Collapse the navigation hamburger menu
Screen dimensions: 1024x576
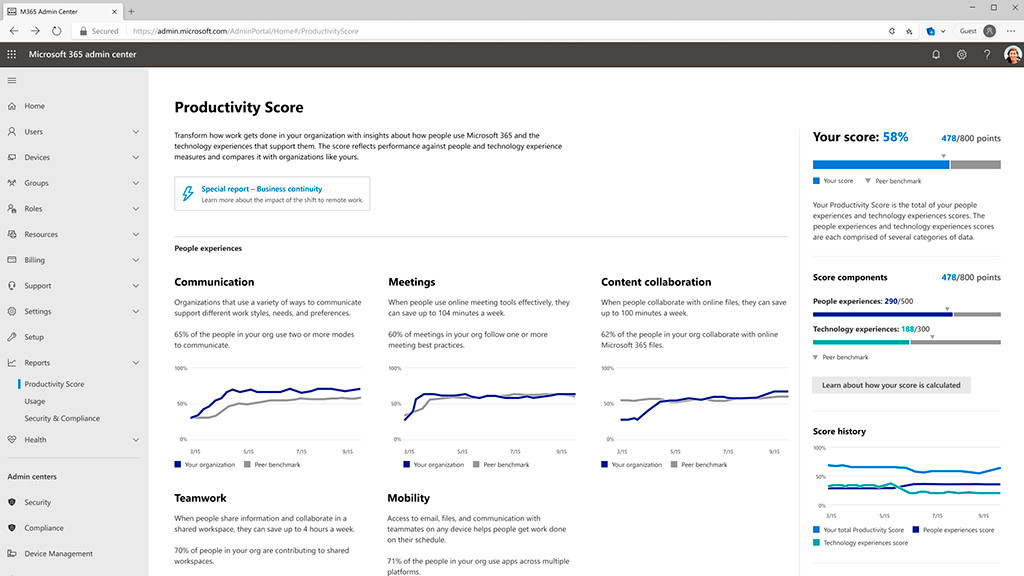[12, 80]
